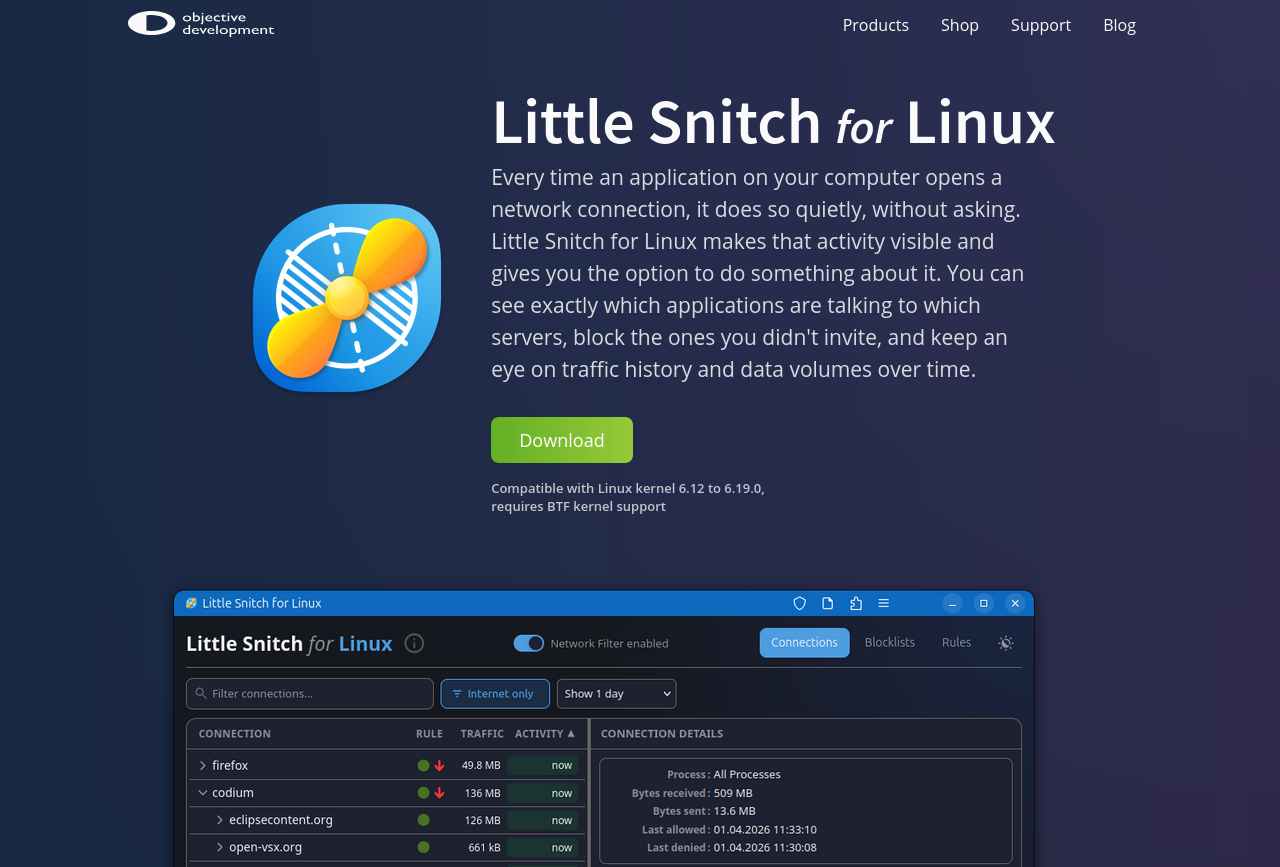Image resolution: width=1280 pixels, height=867 pixels.
Task: Click the info icon beside the Little Snitch title
Action: click(x=414, y=643)
